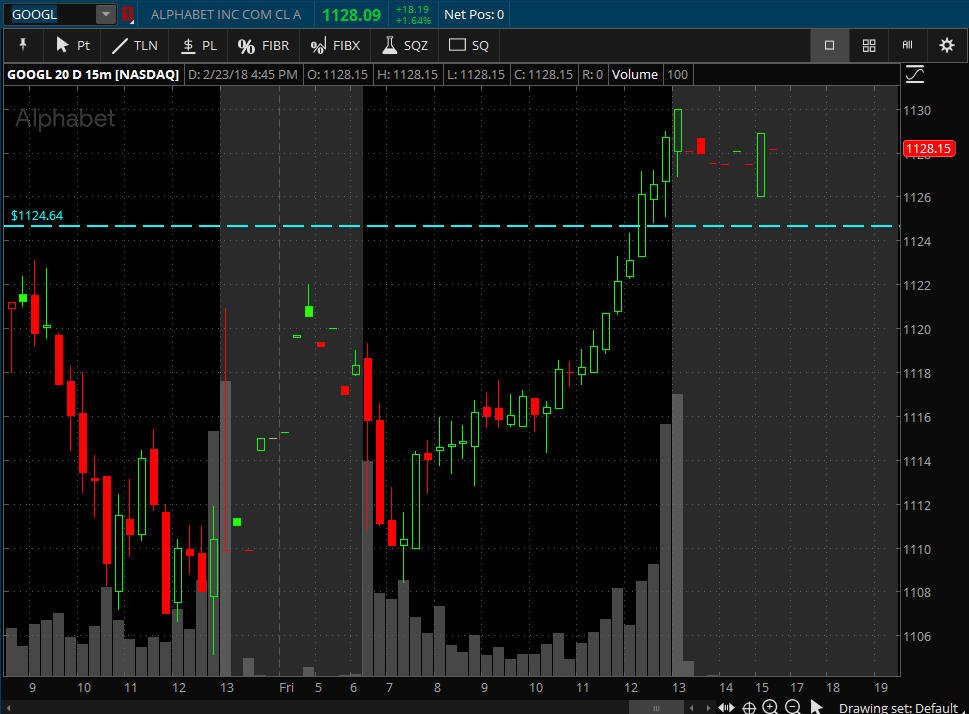Click the 1130 price axis label
Viewport: 969px width, 714px height.
pos(917,111)
